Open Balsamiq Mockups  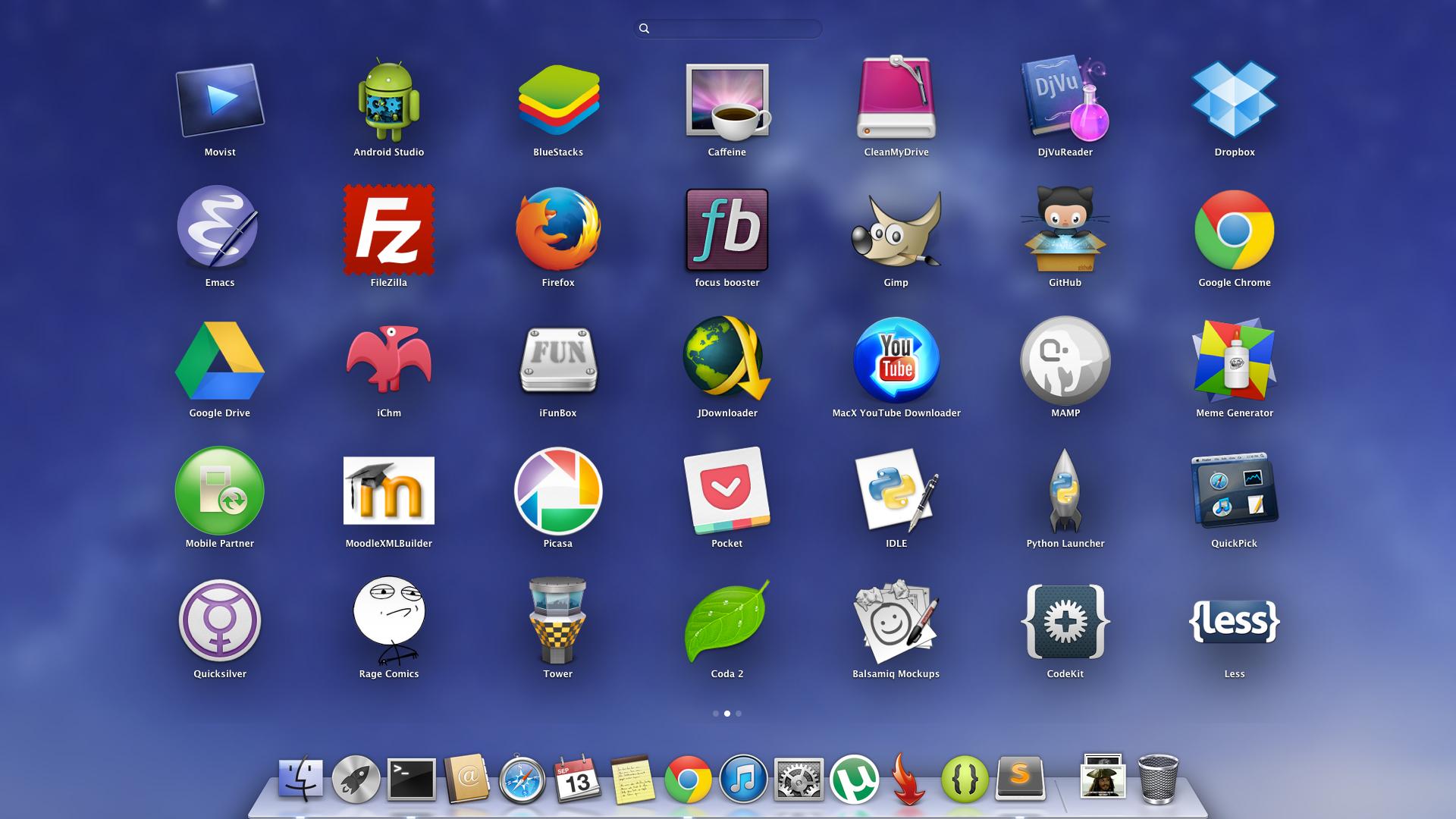point(896,621)
